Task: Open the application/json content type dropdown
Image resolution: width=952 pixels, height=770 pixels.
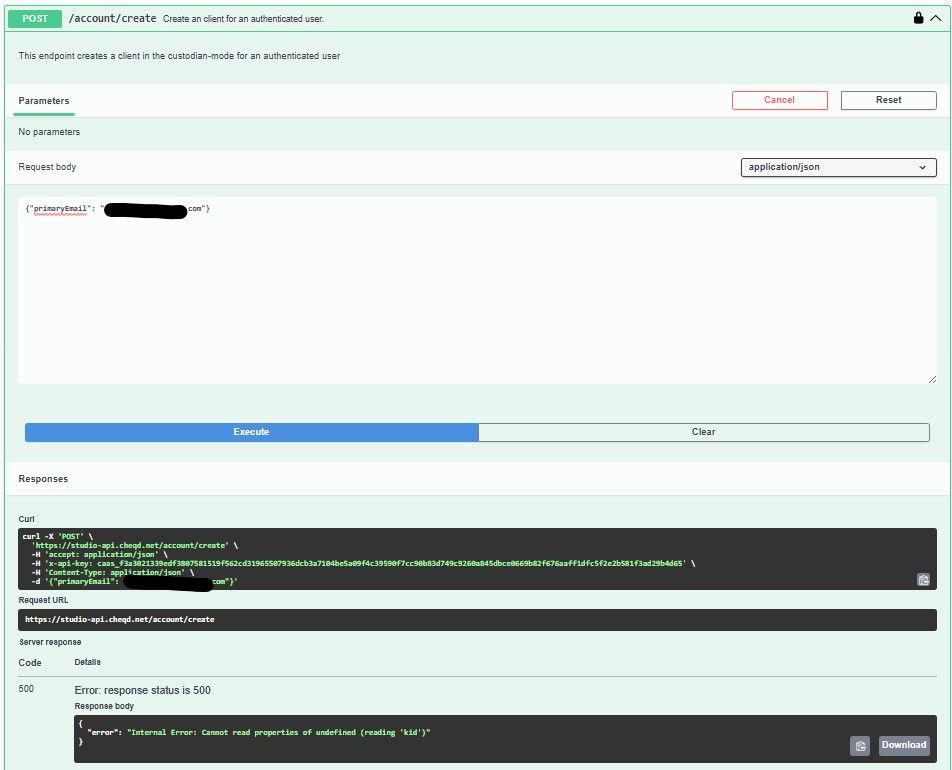Action: 838,167
